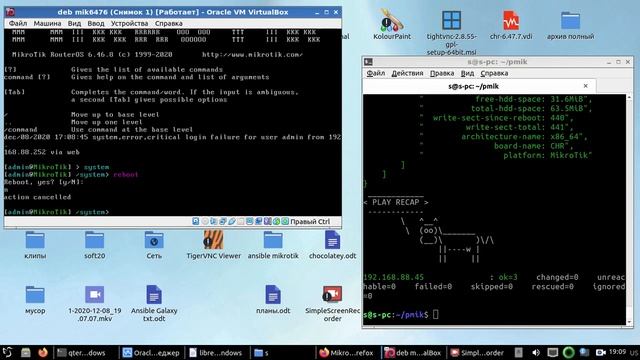Open 'Действия' menu in terminal

pos(407,73)
